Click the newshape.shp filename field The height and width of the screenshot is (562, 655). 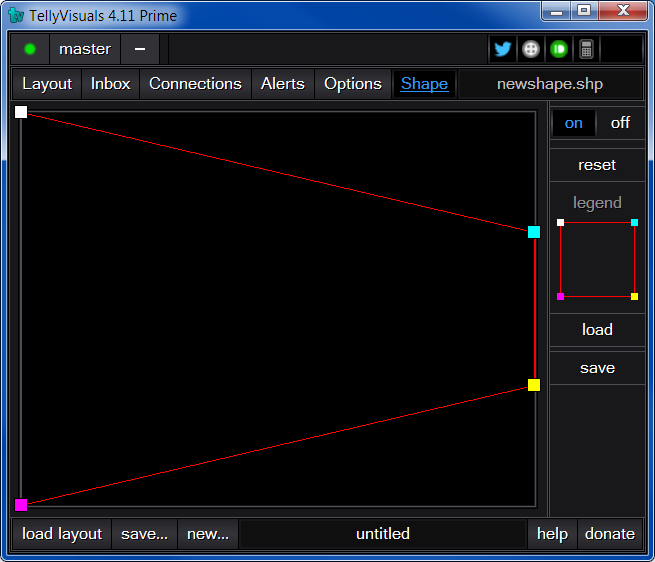pos(550,84)
